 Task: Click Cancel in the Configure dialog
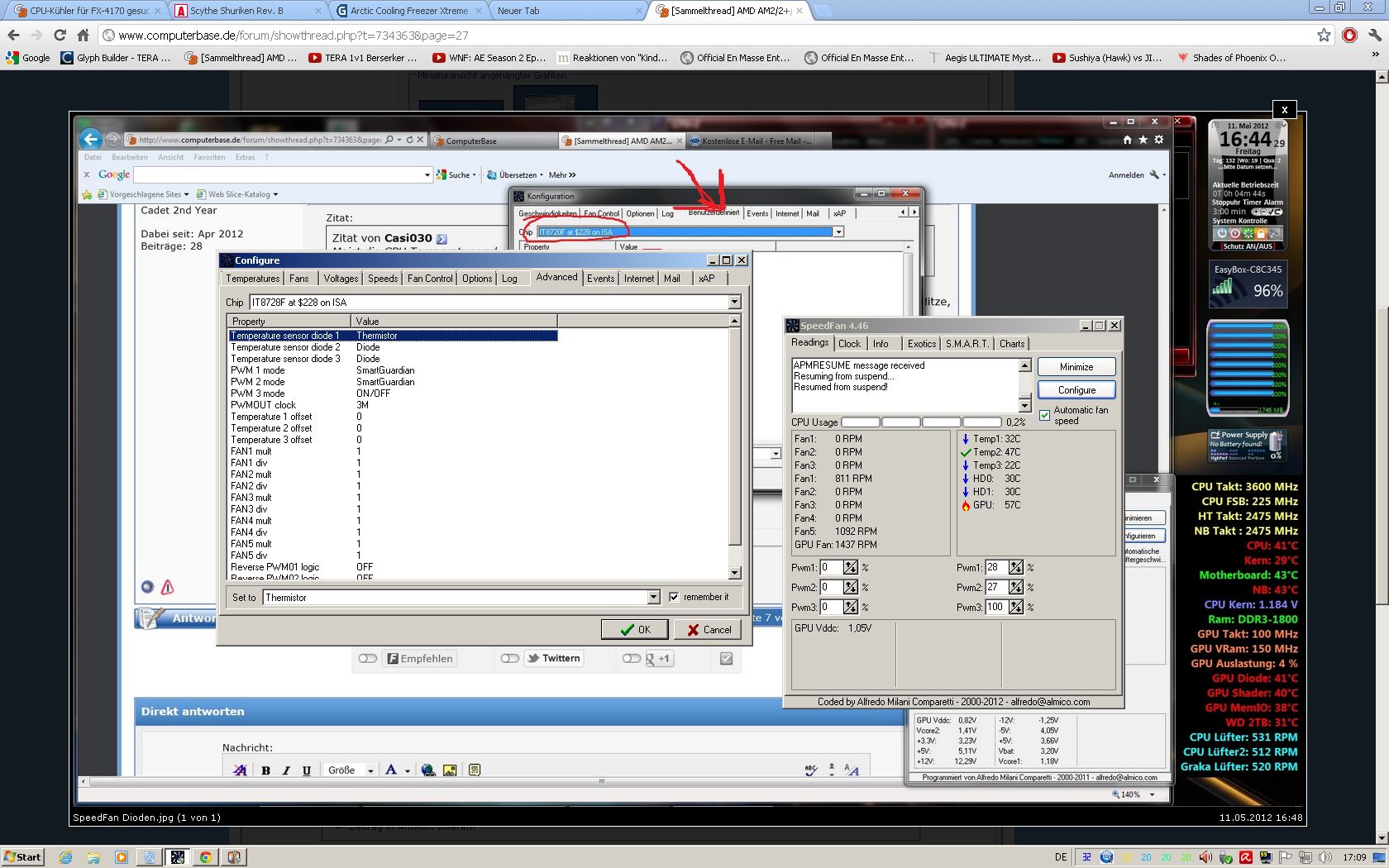708,630
